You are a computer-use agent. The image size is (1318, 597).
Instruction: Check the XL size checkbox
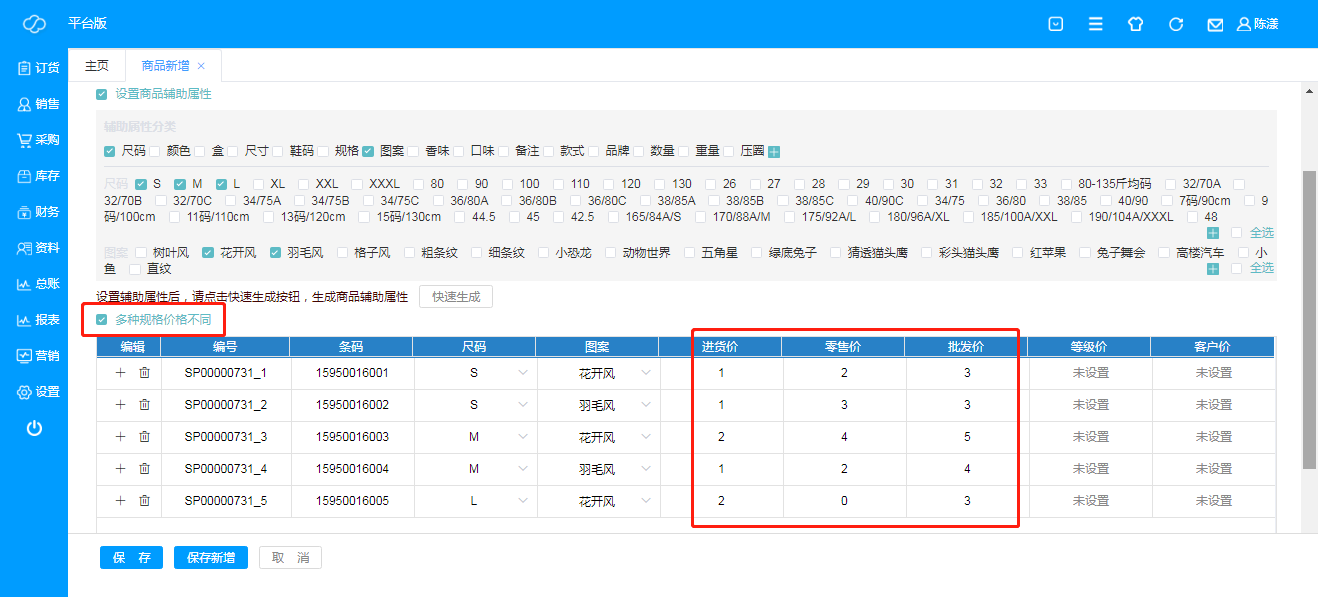[259, 185]
